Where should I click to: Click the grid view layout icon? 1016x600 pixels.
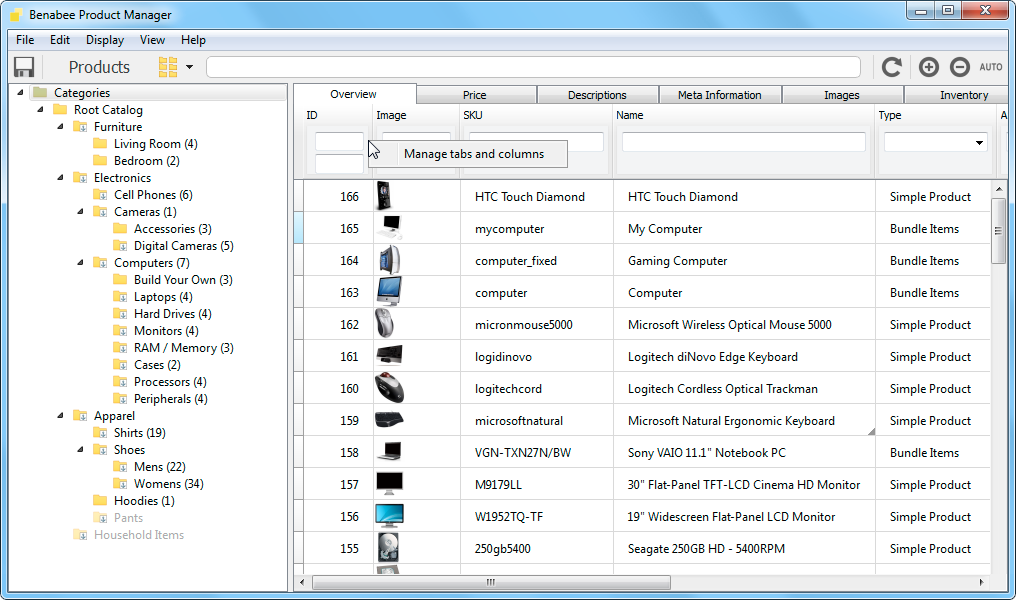(168, 67)
